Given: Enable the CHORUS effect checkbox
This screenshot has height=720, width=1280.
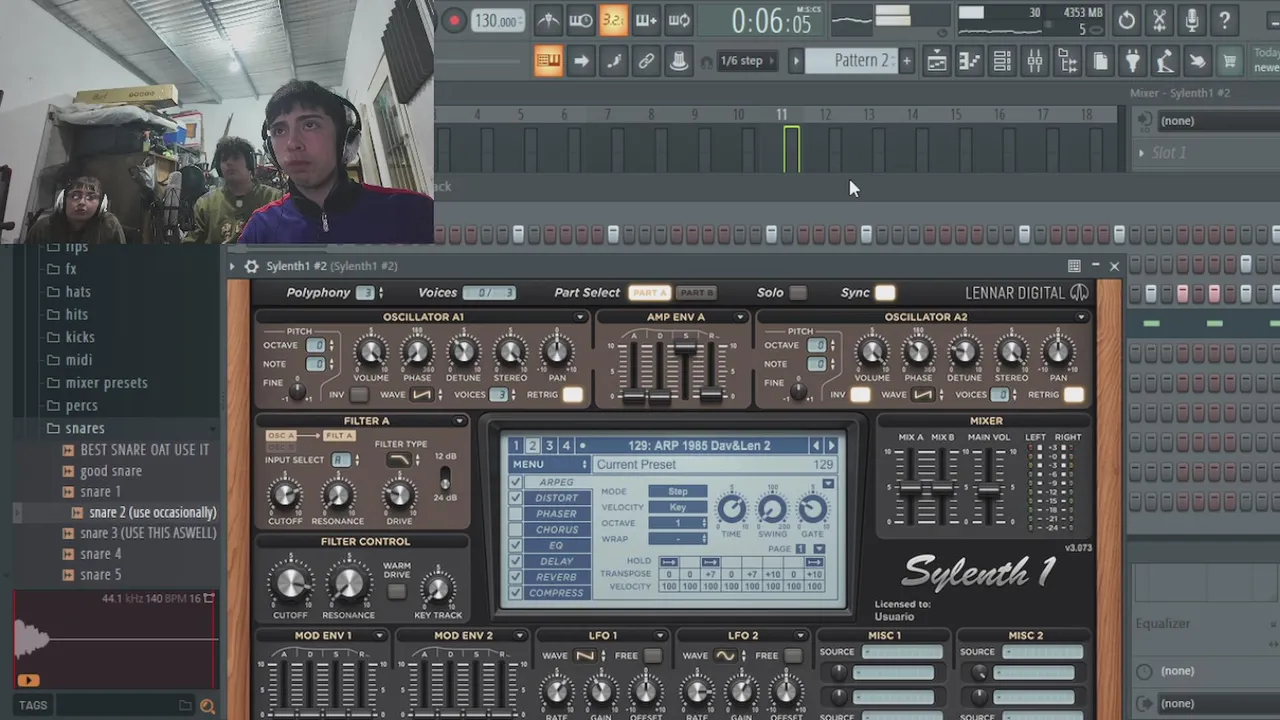Looking at the screenshot, I should point(516,530).
